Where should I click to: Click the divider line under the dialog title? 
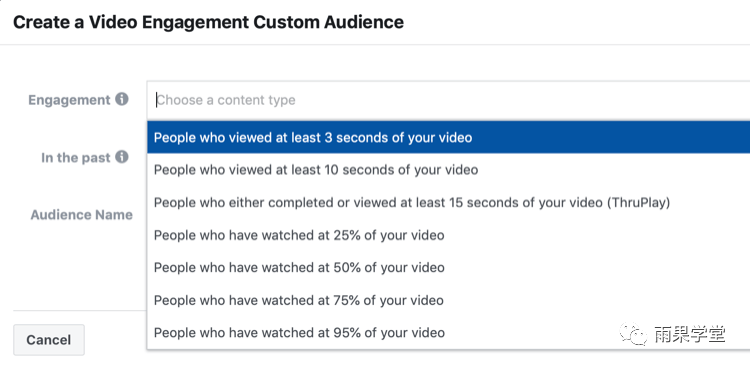(x=375, y=45)
